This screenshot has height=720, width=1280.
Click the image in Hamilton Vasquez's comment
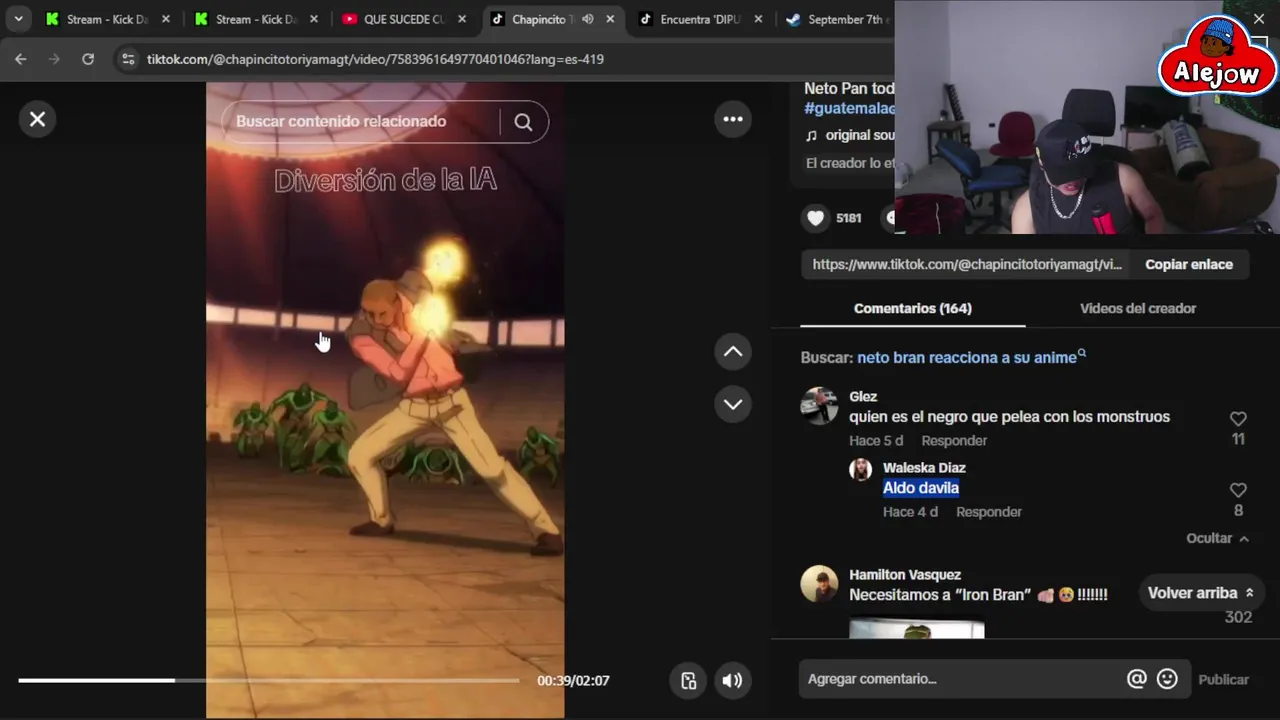[x=917, y=629]
